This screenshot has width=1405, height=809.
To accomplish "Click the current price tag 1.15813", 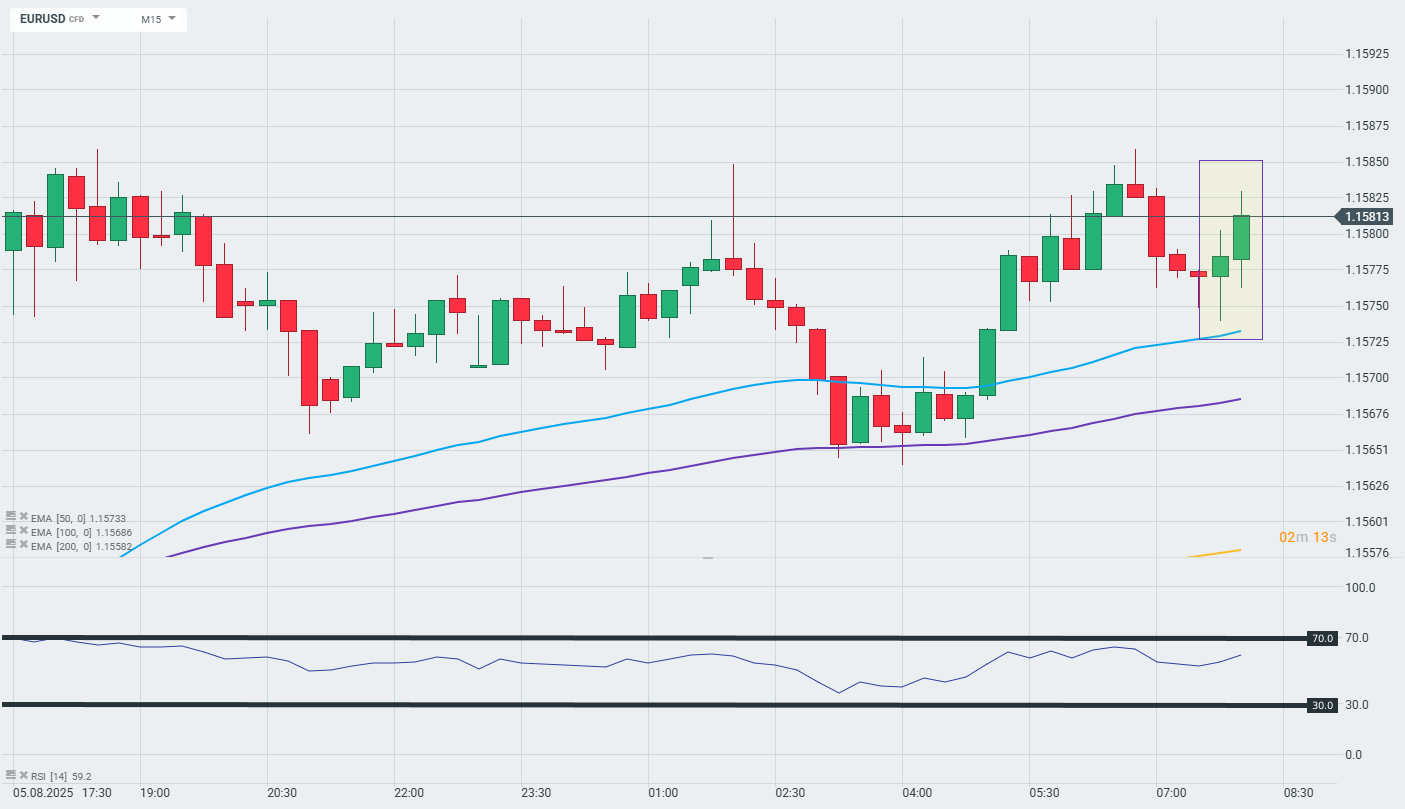I will [x=1366, y=216].
